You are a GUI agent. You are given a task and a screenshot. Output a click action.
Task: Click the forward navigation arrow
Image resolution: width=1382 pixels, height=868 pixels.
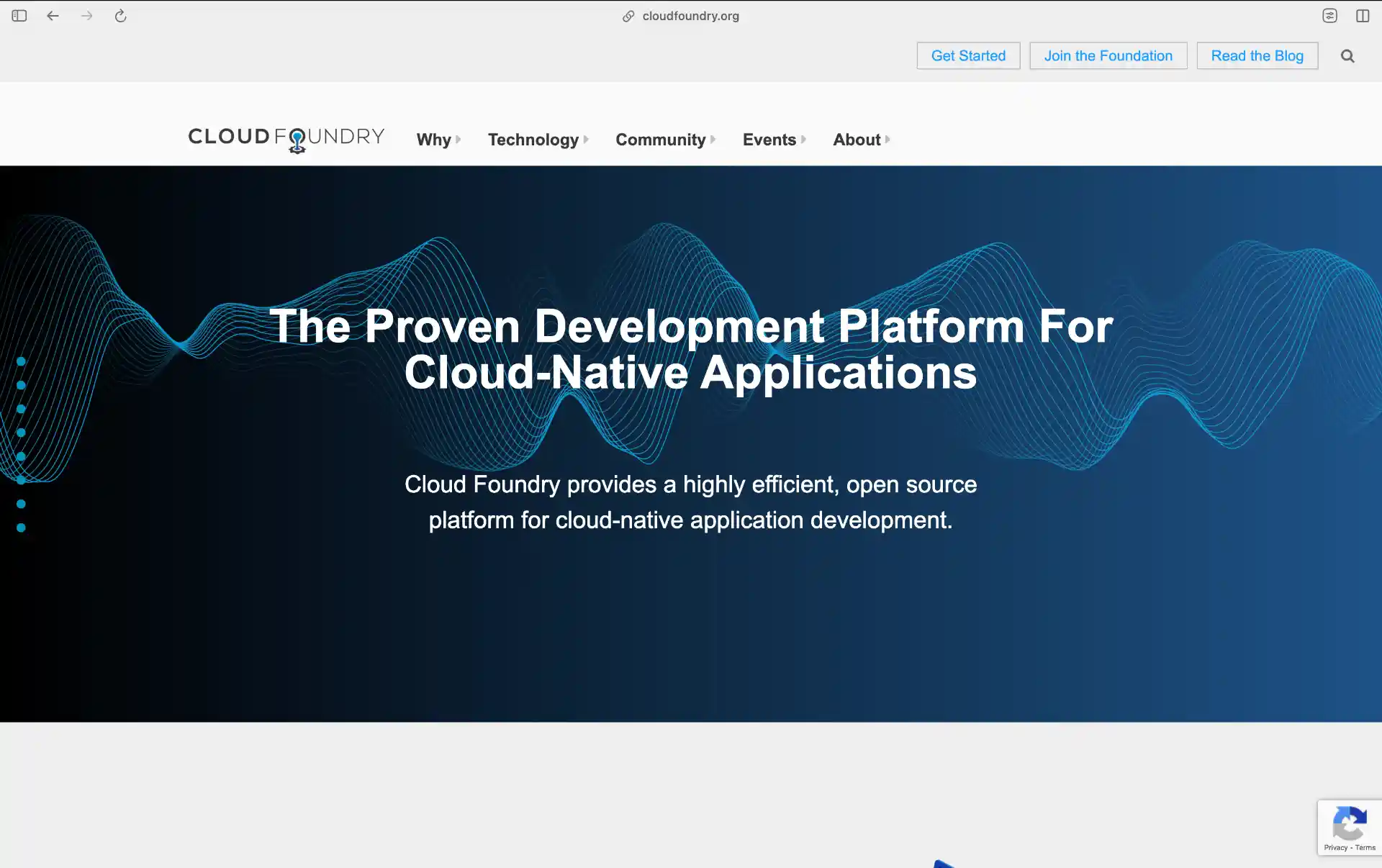tap(86, 15)
